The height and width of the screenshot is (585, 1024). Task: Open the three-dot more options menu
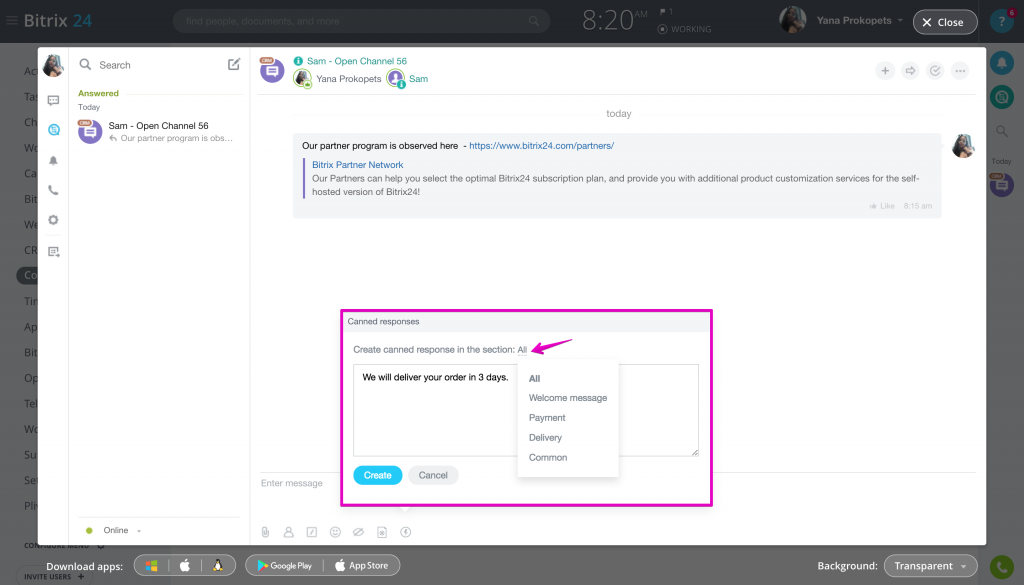tap(960, 71)
